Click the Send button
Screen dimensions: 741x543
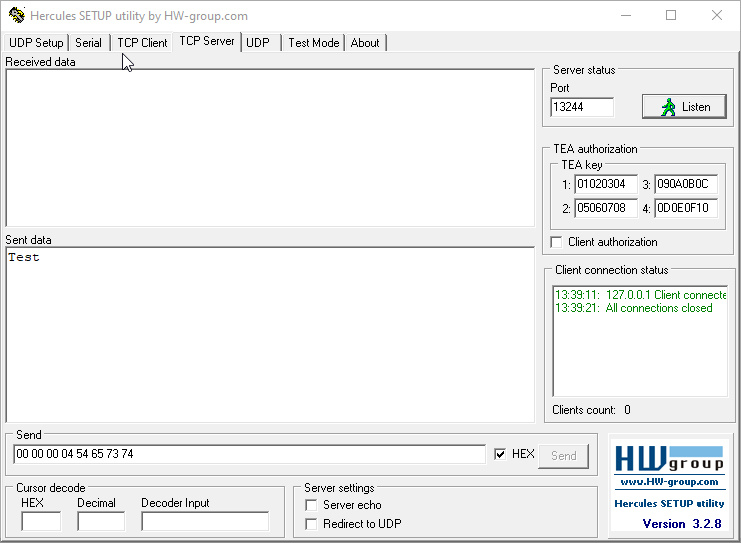(x=563, y=456)
